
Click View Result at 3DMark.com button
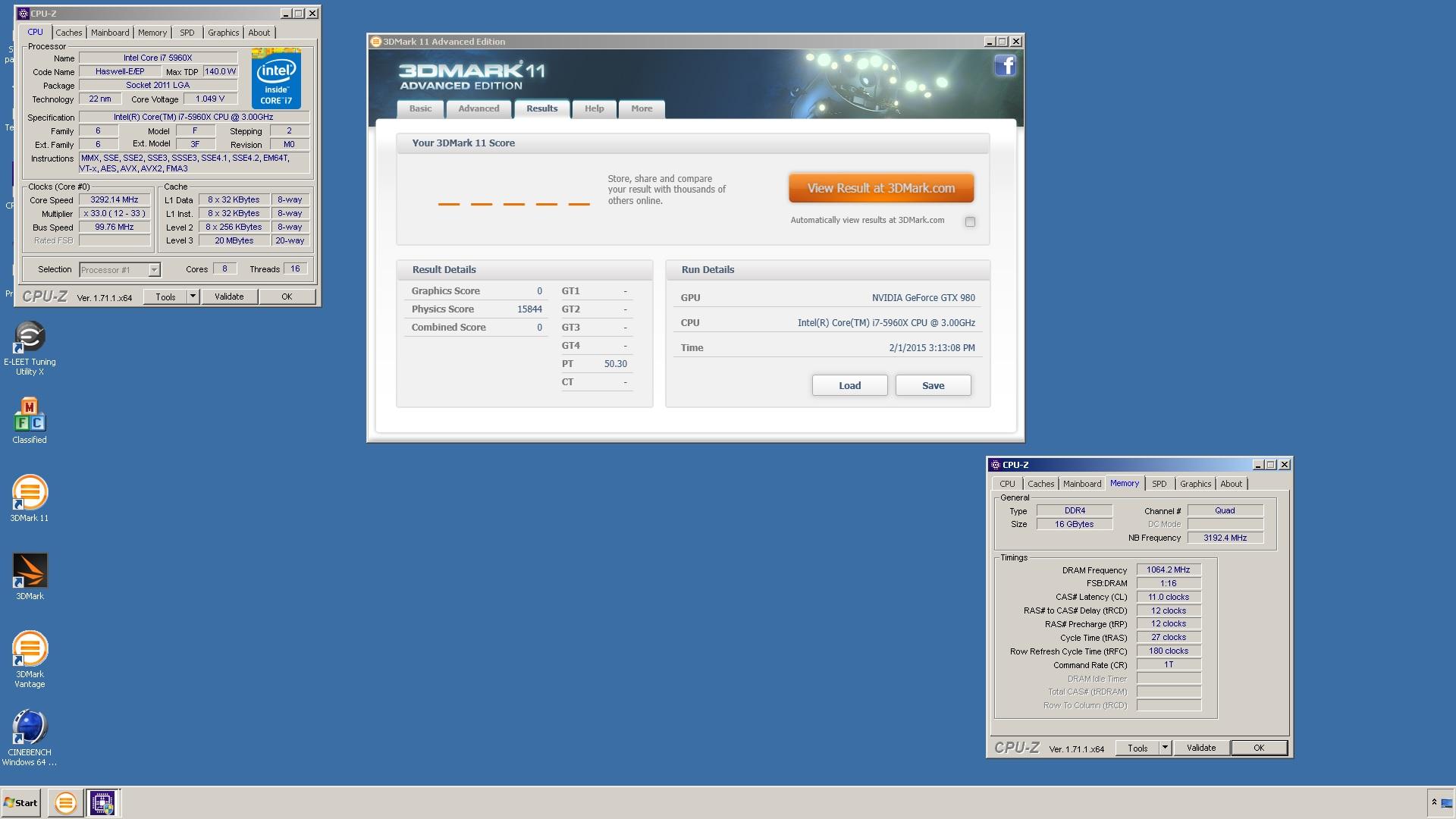coord(880,188)
